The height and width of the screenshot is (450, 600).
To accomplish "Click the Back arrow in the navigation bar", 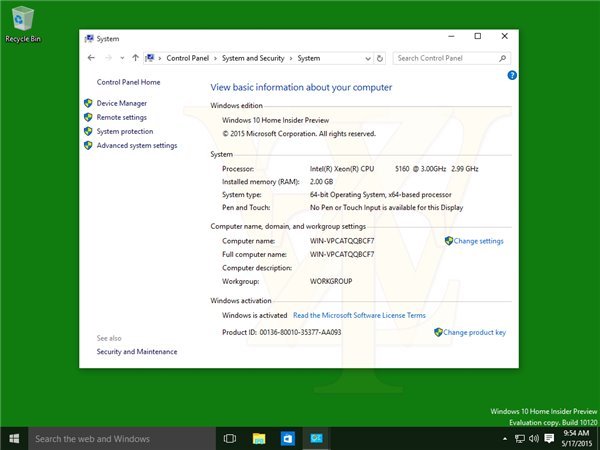I will (x=92, y=58).
